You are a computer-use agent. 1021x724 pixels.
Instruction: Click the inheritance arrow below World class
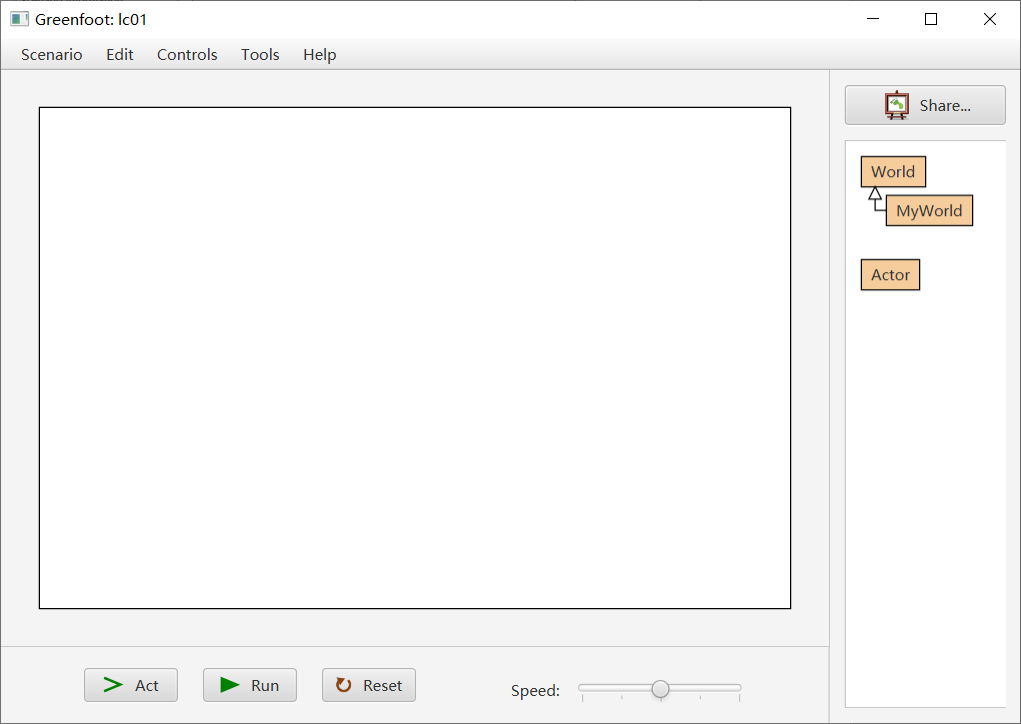point(875,194)
